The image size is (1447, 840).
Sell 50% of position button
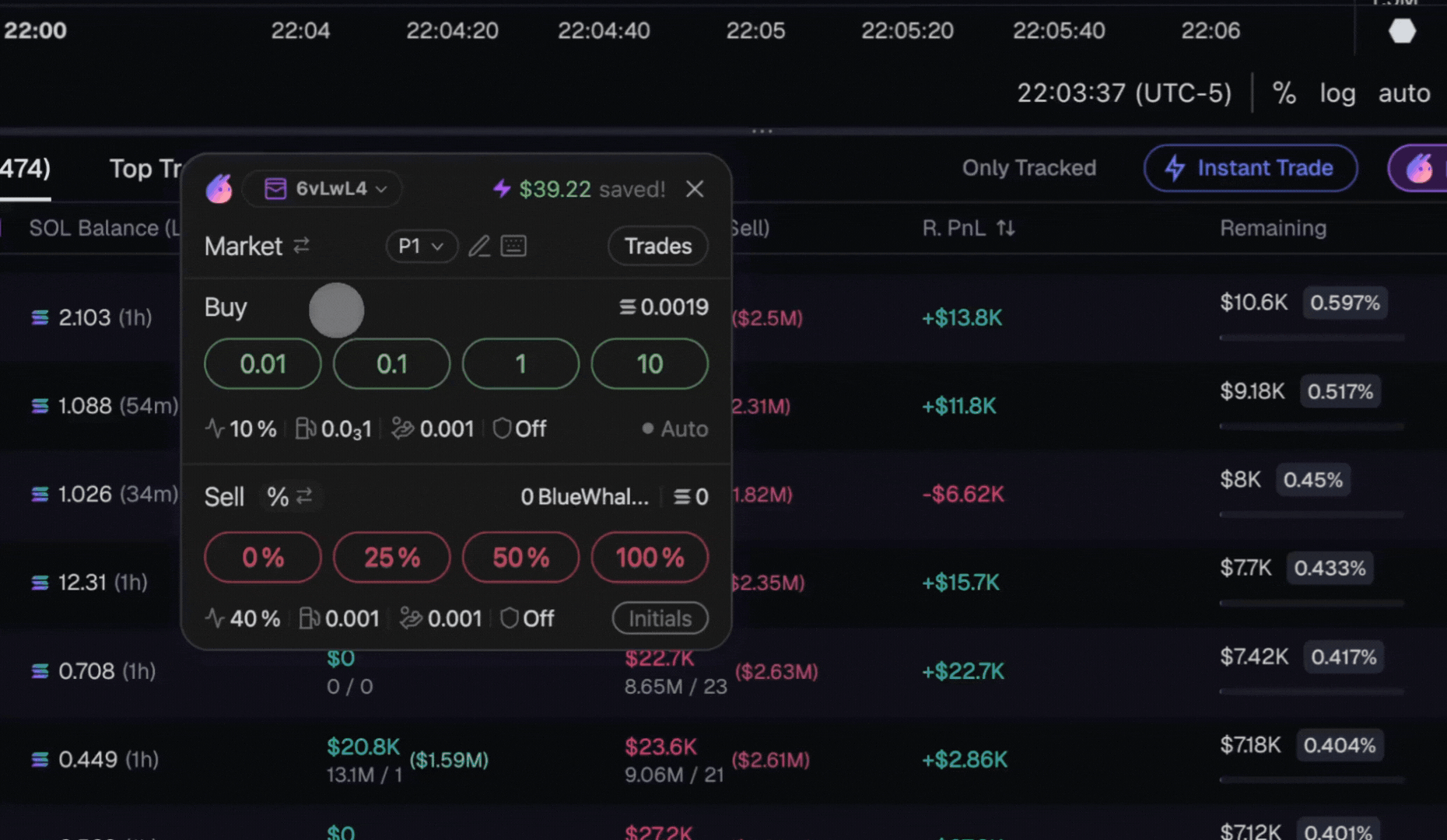[520, 558]
